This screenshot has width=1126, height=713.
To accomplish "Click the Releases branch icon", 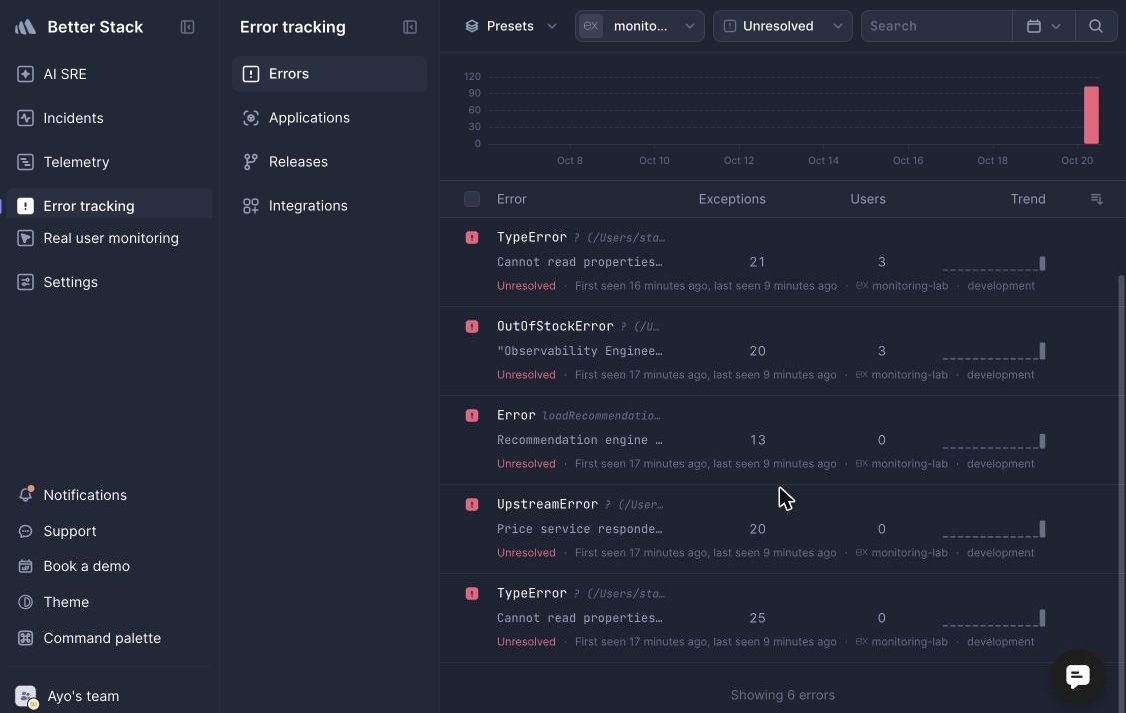I will tap(251, 162).
